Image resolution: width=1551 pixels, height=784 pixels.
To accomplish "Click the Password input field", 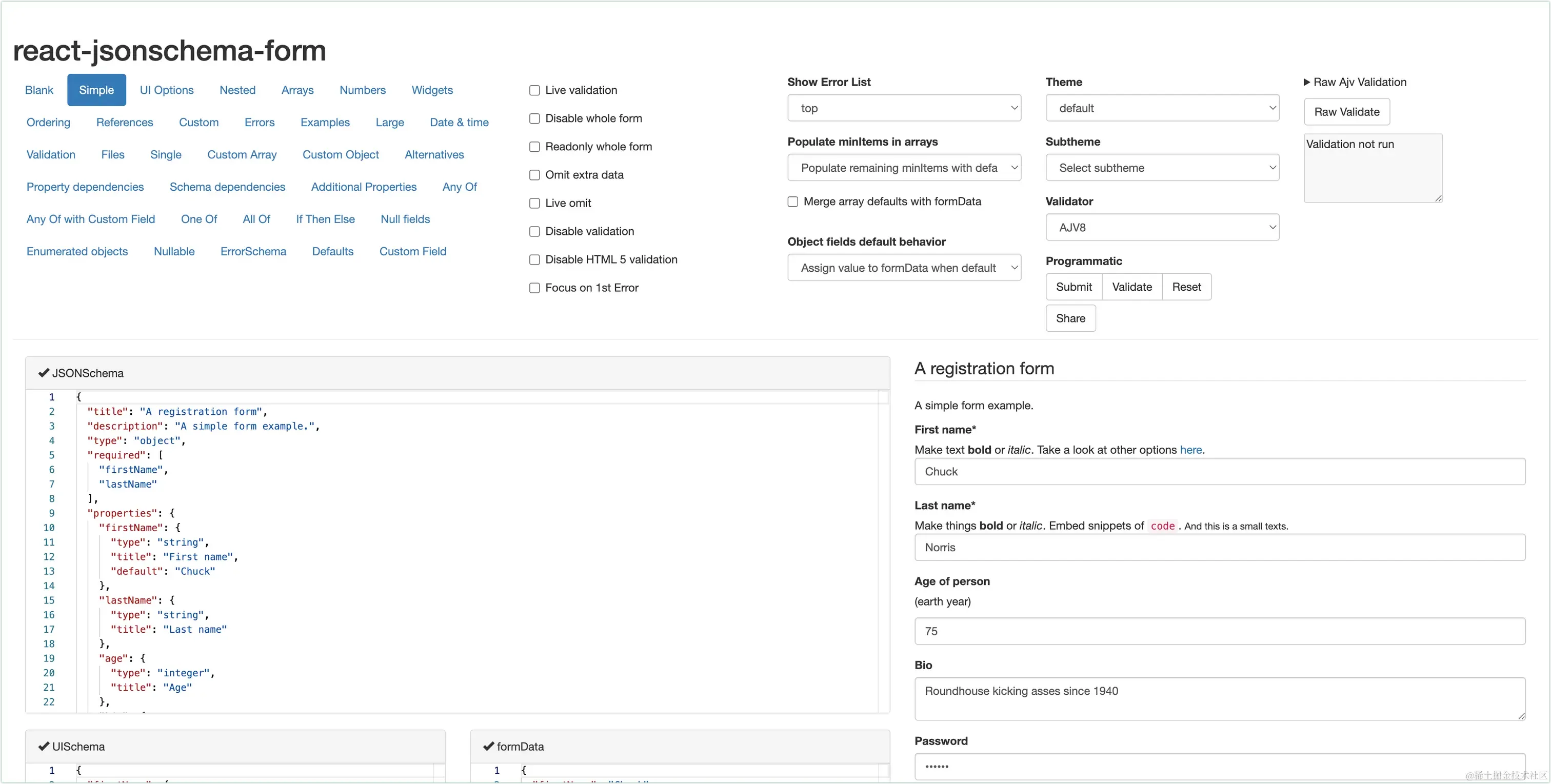I will coord(1220,767).
